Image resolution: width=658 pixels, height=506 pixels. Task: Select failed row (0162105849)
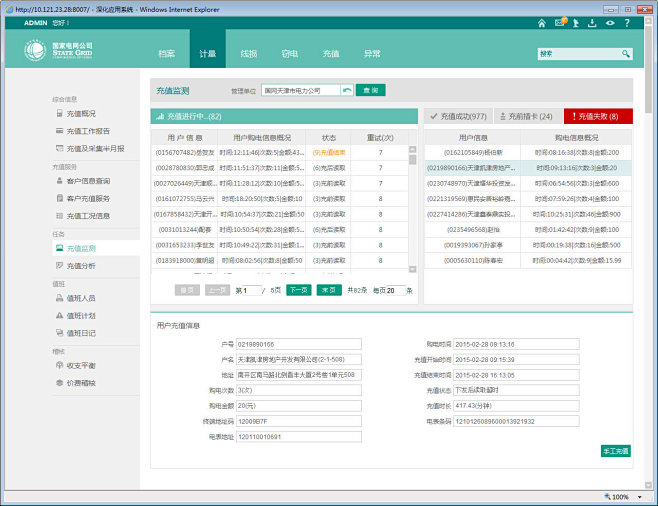528,152
